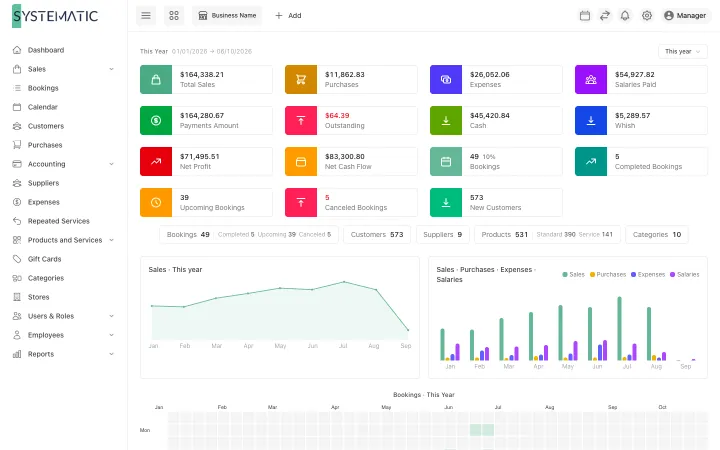The height and width of the screenshot is (450, 720).
Task: Toggle Purchases series in chart legend
Action: (x=608, y=274)
